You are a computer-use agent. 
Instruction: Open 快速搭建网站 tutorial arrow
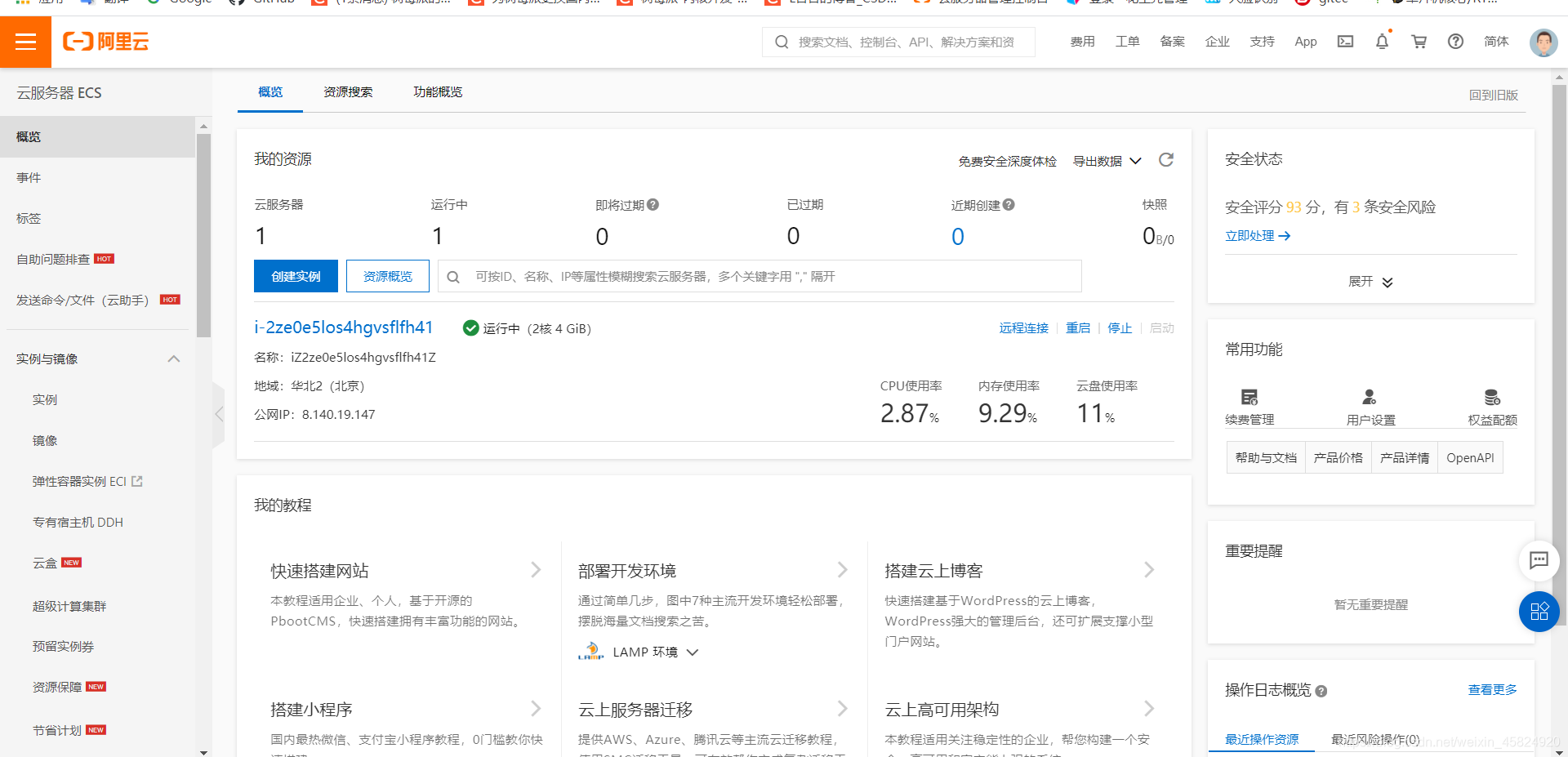click(536, 570)
